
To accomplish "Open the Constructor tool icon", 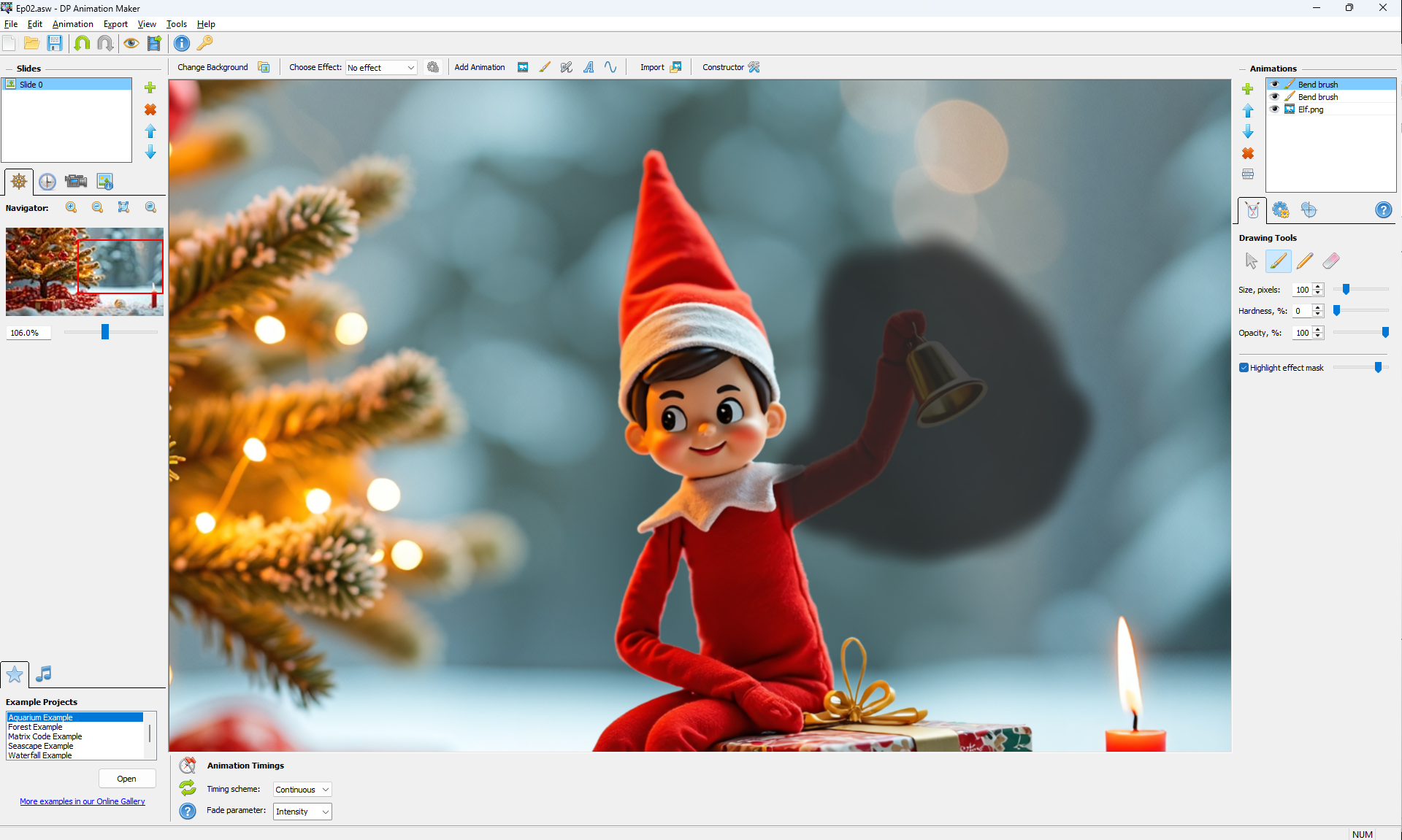I will click(754, 67).
